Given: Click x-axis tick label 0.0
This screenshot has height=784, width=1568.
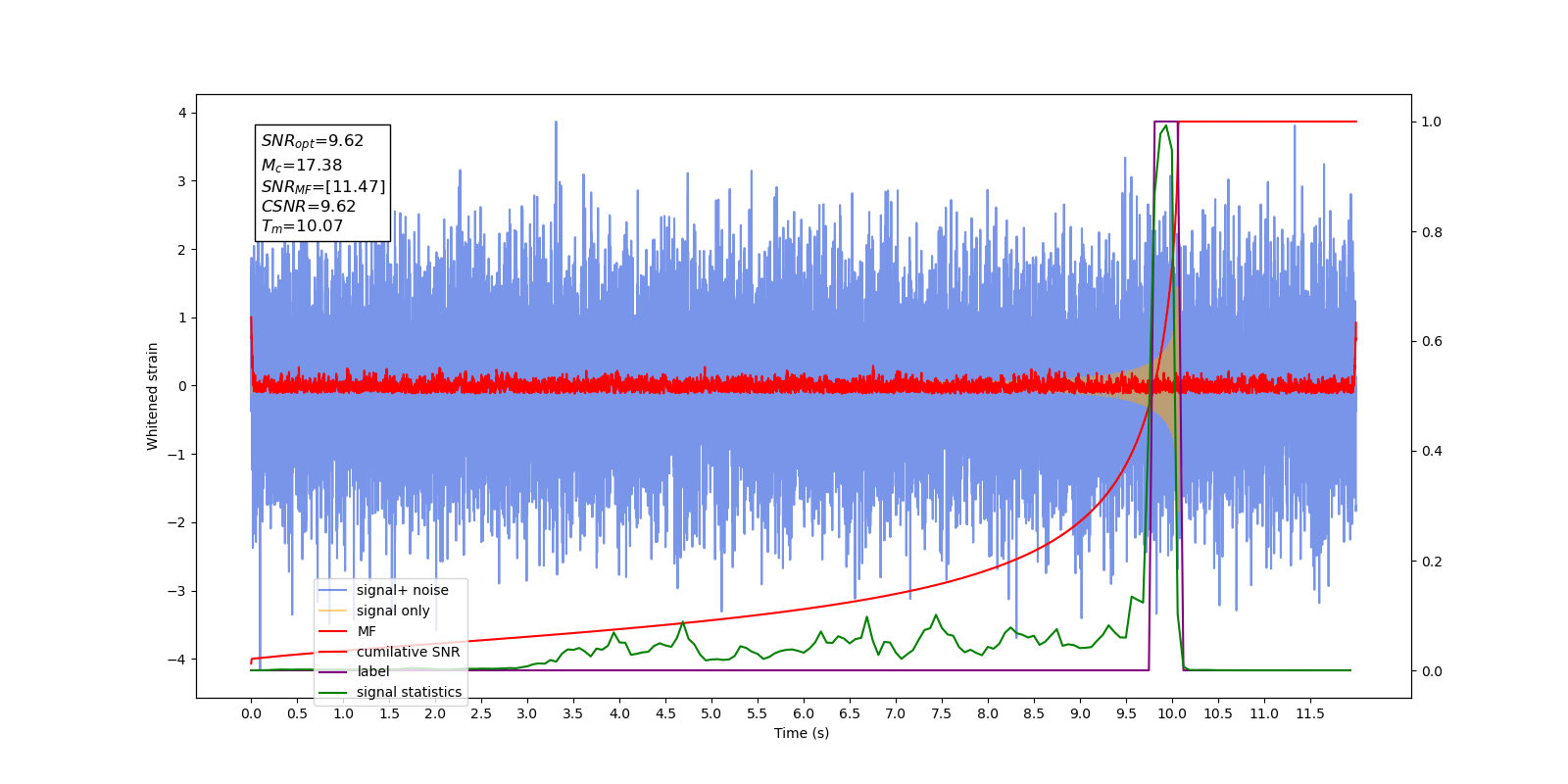Looking at the screenshot, I should [x=251, y=713].
